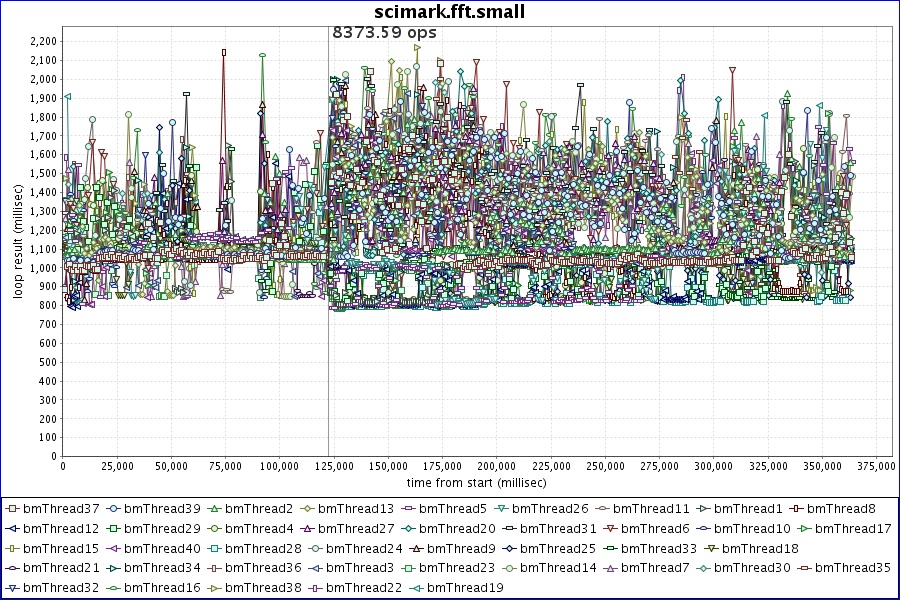This screenshot has height=600, width=900.
Task: Click the bmThread37 legend marker icon
Action: 13,509
